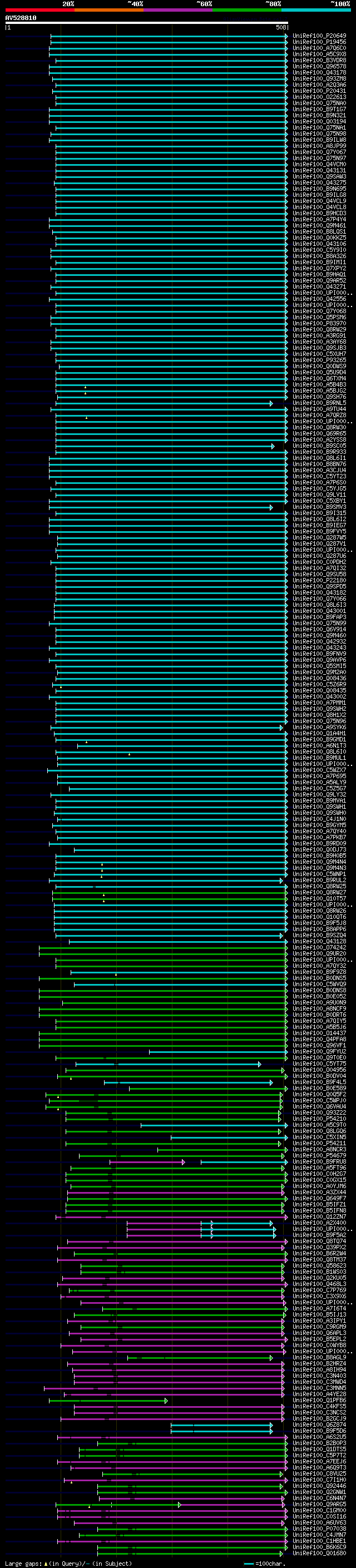Select the UniRef100_Q03194 label
Viewport: 356px width, 1568px height.
click(x=319, y=121)
